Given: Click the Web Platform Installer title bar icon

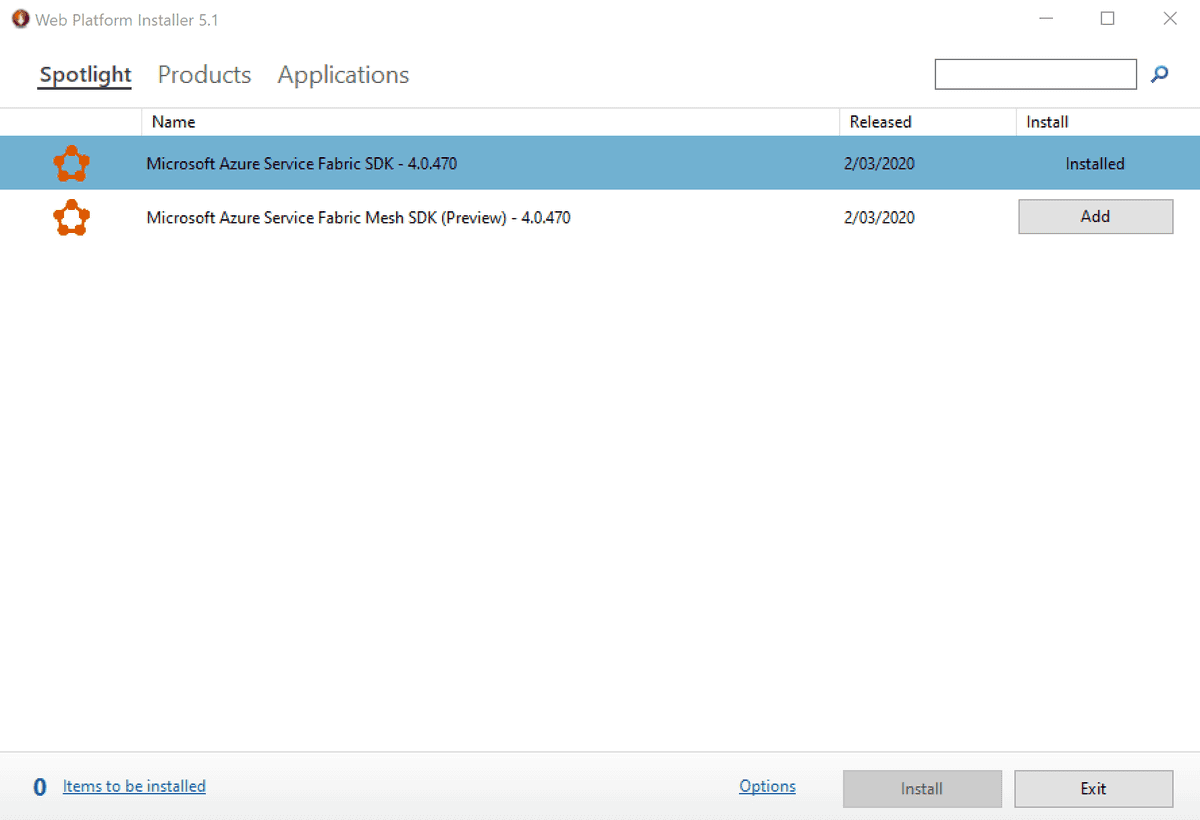Looking at the screenshot, I should click(x=19, y=18).
